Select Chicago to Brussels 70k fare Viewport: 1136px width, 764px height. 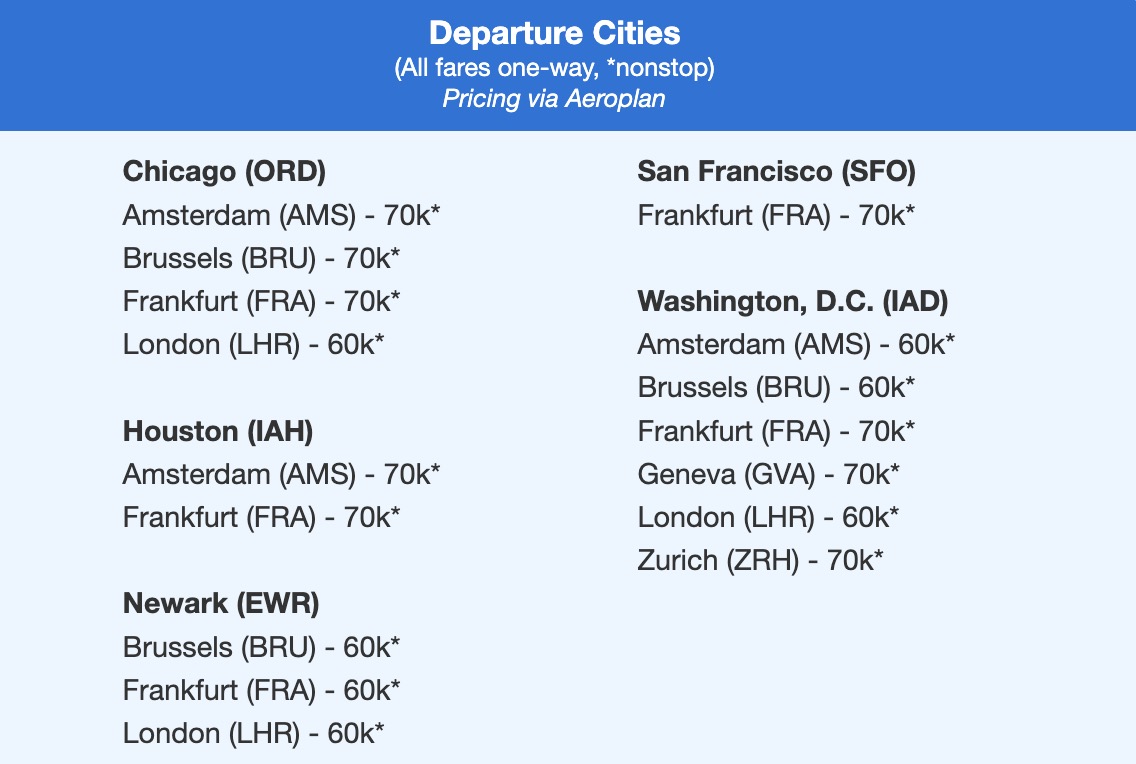261,258
